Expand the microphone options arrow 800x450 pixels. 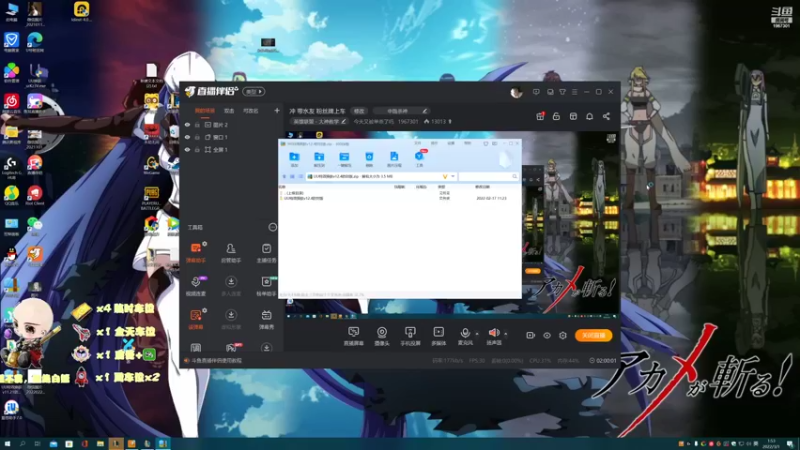point(477,334)
